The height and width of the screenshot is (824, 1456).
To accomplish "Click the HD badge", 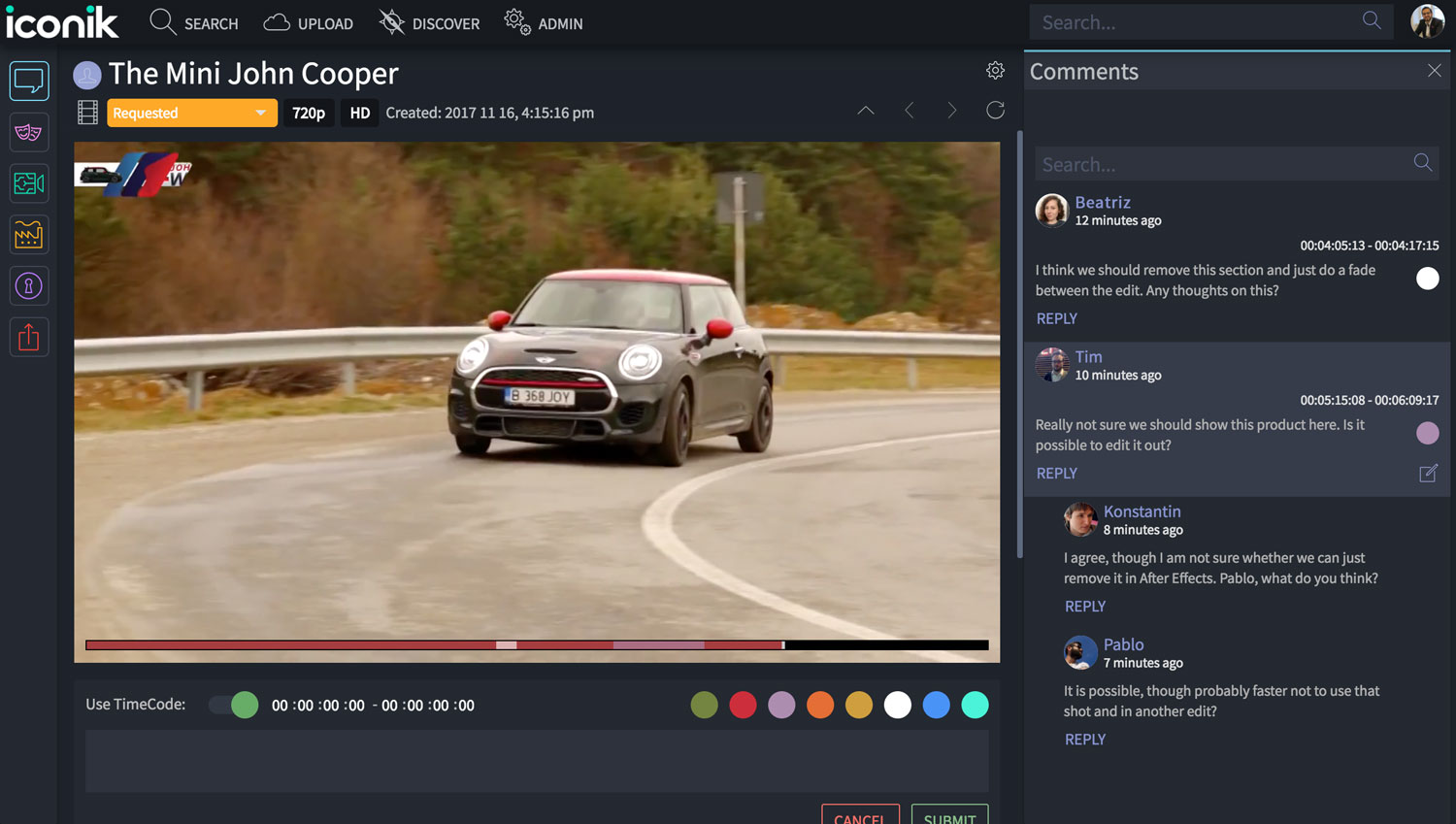I will click(360, 113).
